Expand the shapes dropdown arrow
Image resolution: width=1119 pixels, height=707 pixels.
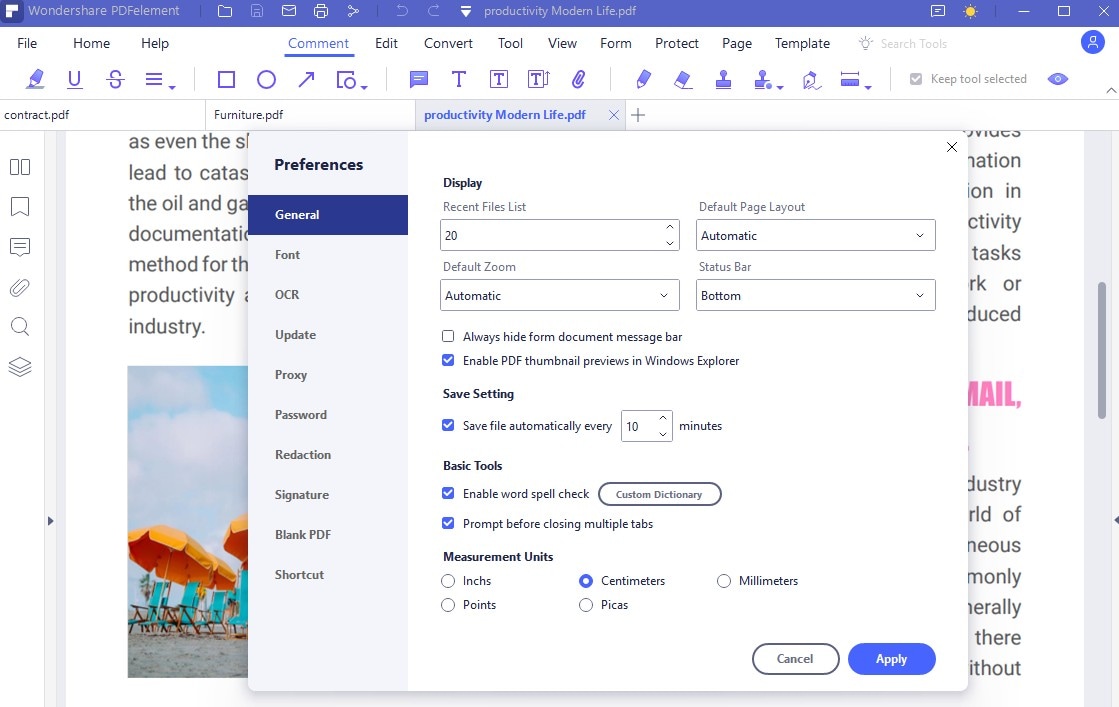(364, 86)
